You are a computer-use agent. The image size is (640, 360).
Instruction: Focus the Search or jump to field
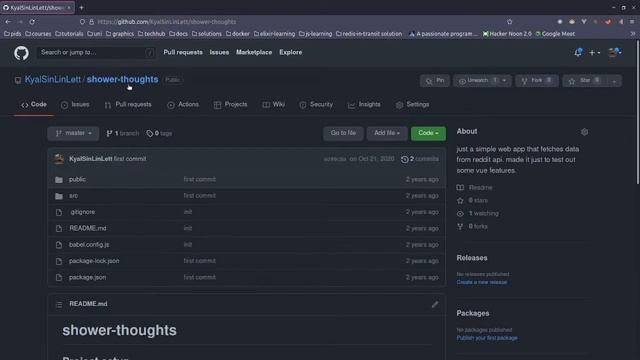coord(96,52)
